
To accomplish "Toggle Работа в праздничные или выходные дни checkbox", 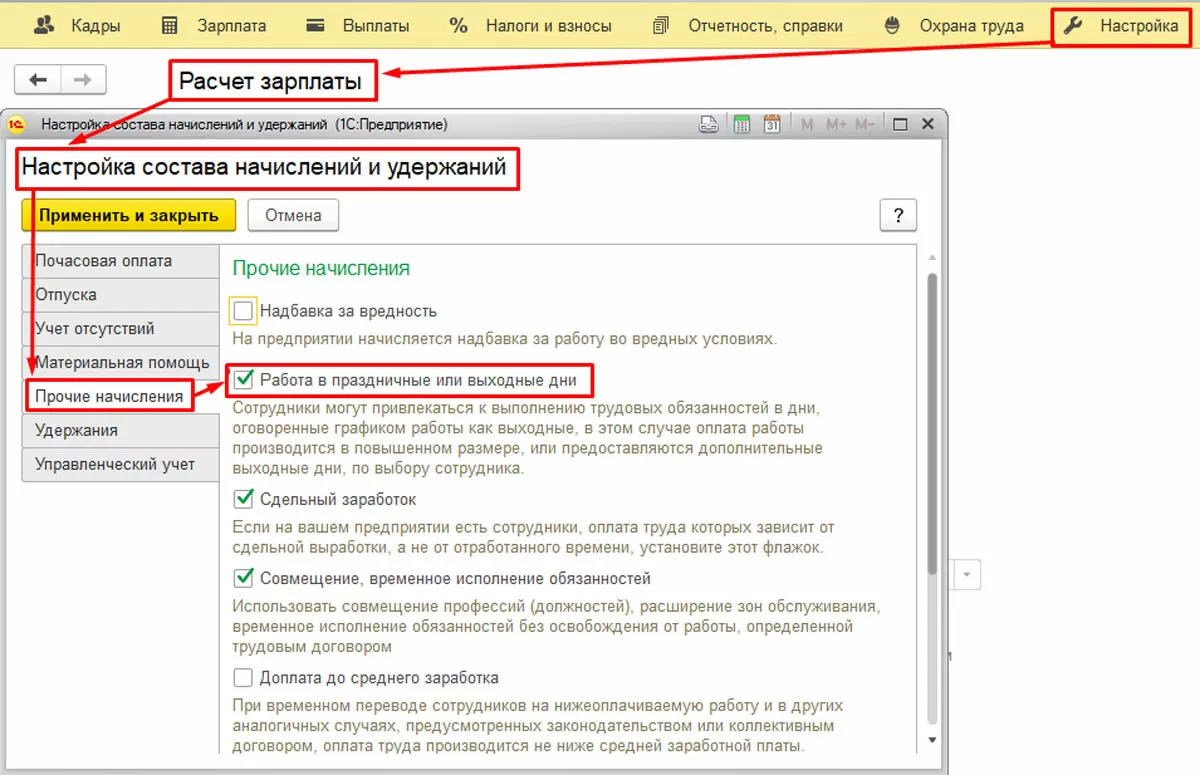I will [x=243, y=380].
